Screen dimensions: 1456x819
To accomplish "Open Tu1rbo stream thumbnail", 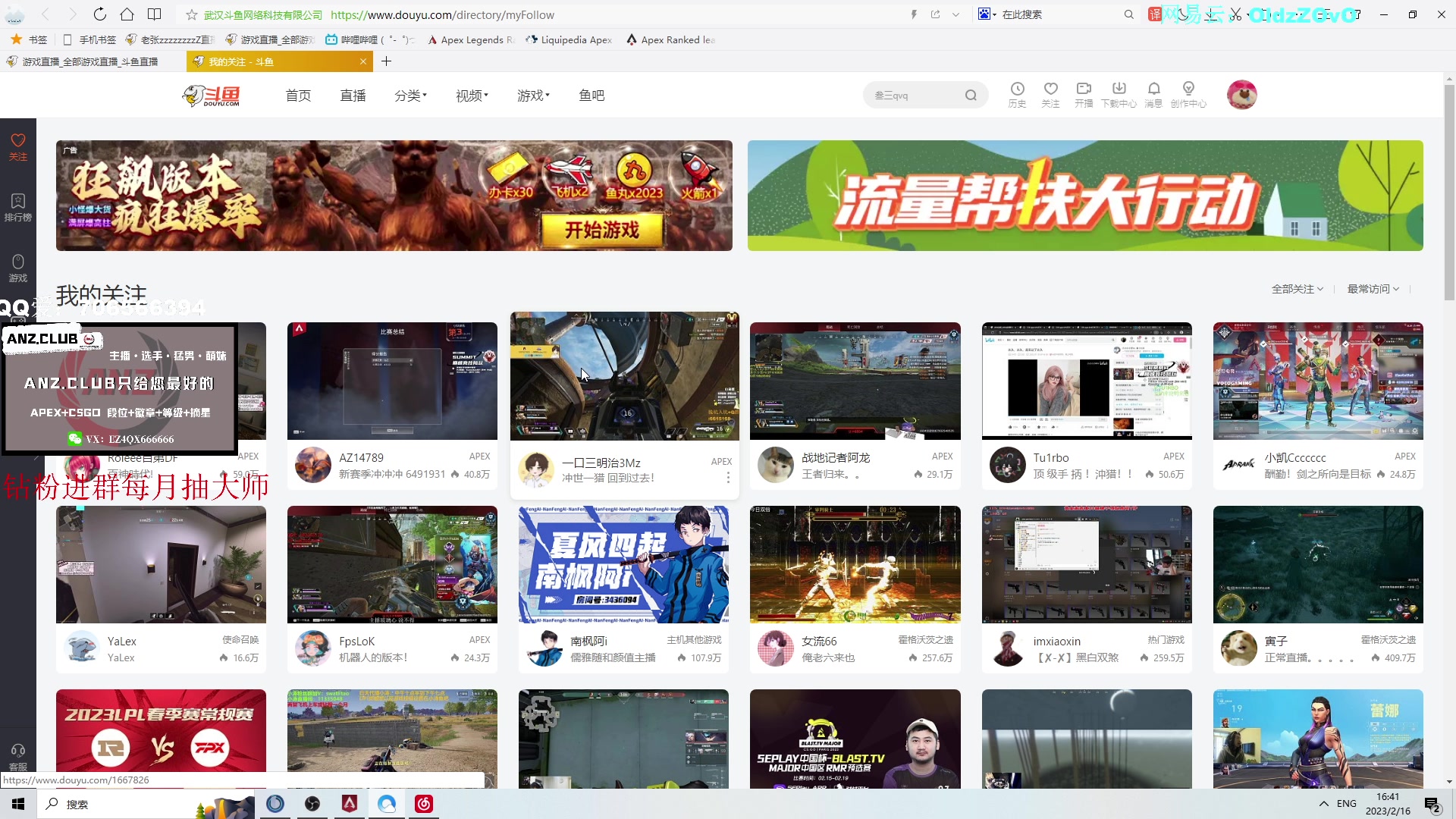I will pyautogui.click(x=1087, y=381).
